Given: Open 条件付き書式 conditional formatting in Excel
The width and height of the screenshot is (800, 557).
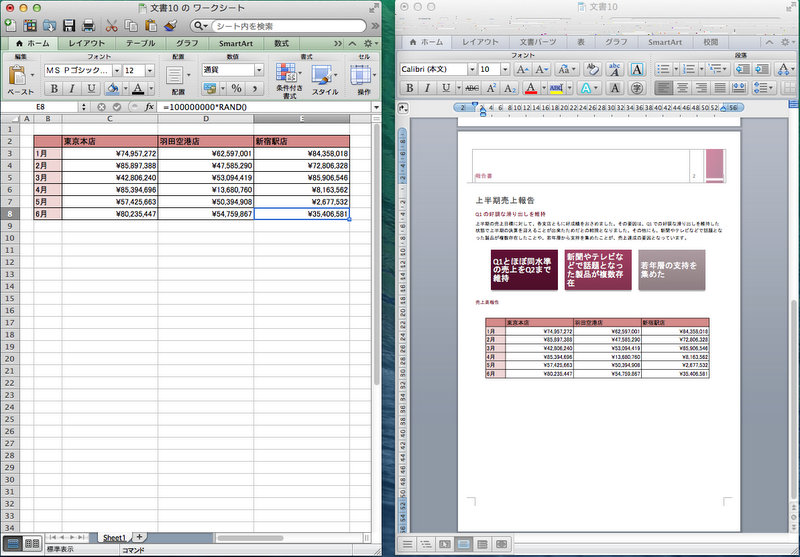Looking at the screenshot, I should (289, 80).
